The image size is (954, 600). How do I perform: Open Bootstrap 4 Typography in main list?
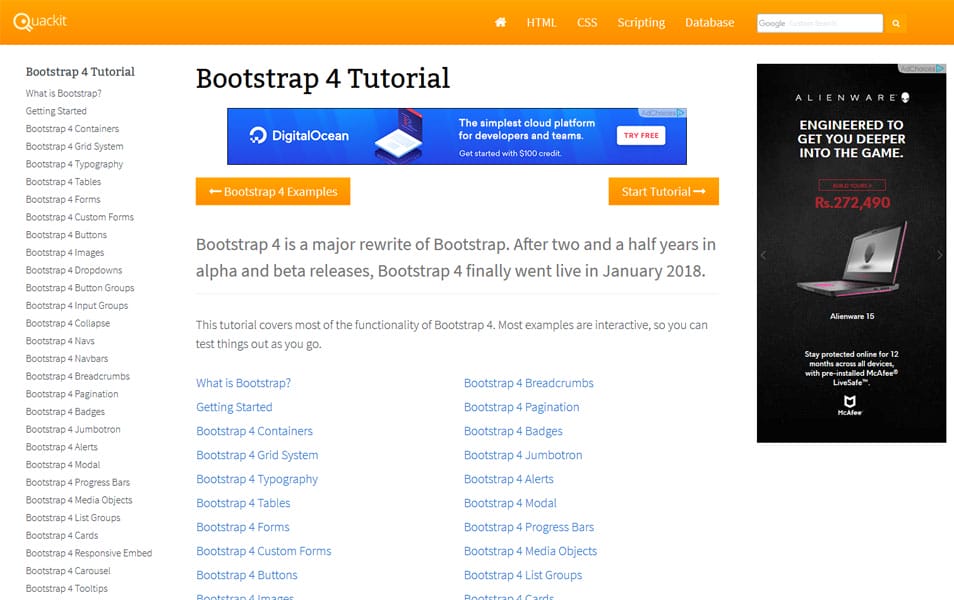(x=257, y=479)
